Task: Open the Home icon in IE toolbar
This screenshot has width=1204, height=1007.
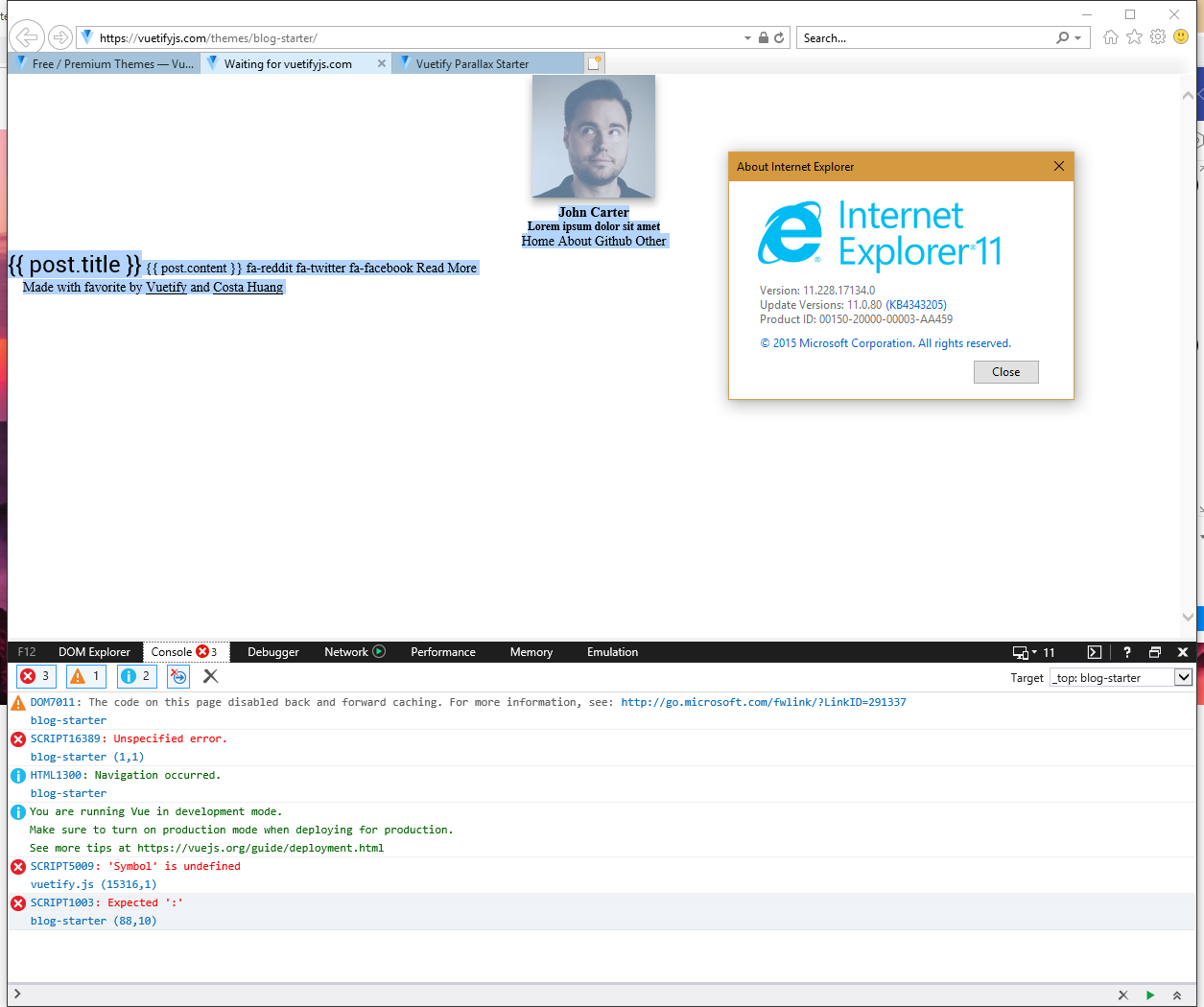Action: pos(1111,37)
